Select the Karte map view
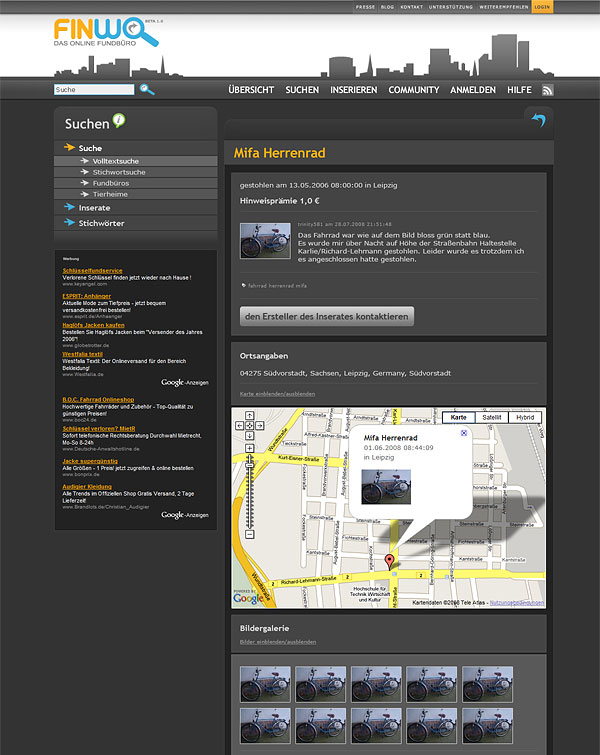Screen dimensions: 600x755 point(458,417)
